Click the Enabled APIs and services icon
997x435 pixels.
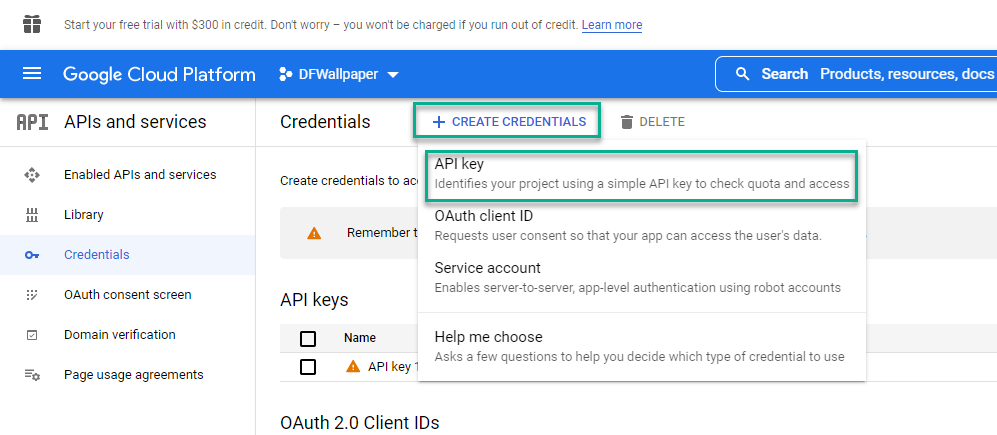tap(32, 175)
